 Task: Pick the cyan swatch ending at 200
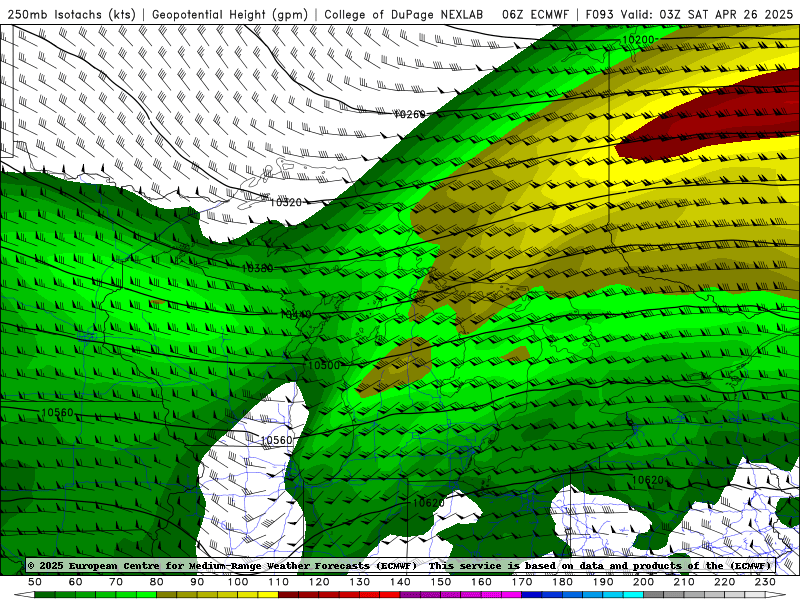(633, 595)
